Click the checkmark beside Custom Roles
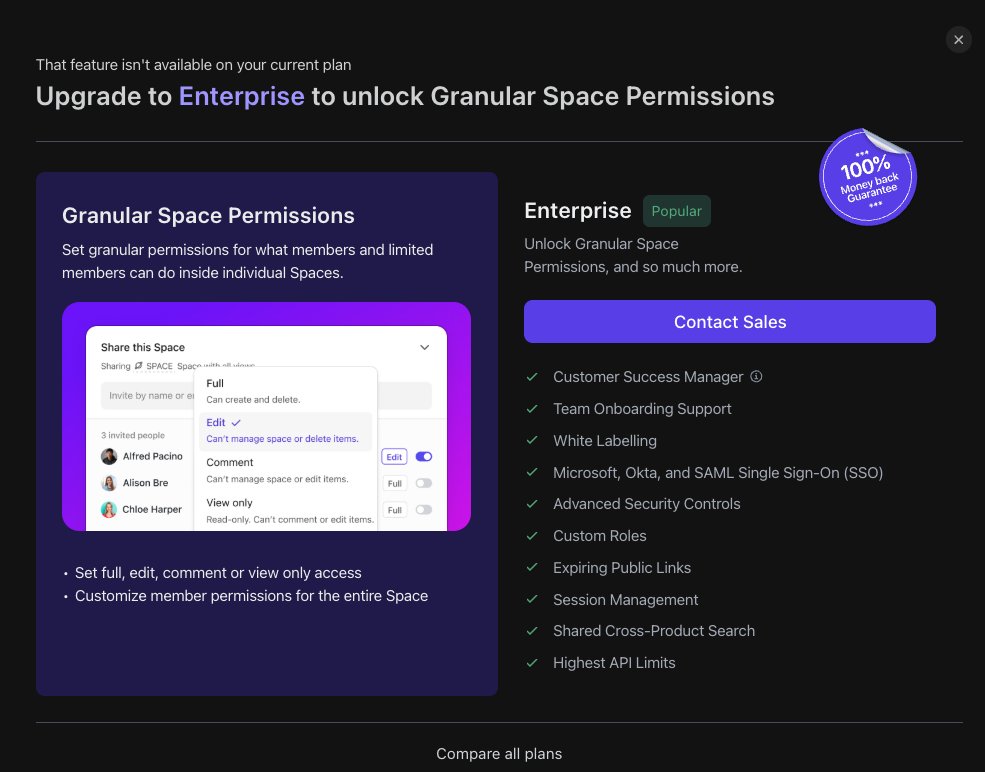Viewport: 985px width, 772px height. 532,536
